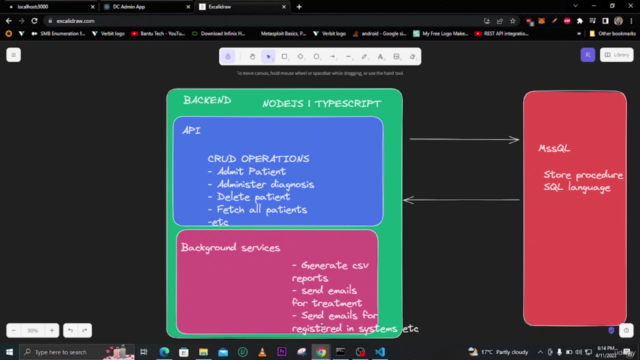Open the Other bookmarks folder

point(612,33)
